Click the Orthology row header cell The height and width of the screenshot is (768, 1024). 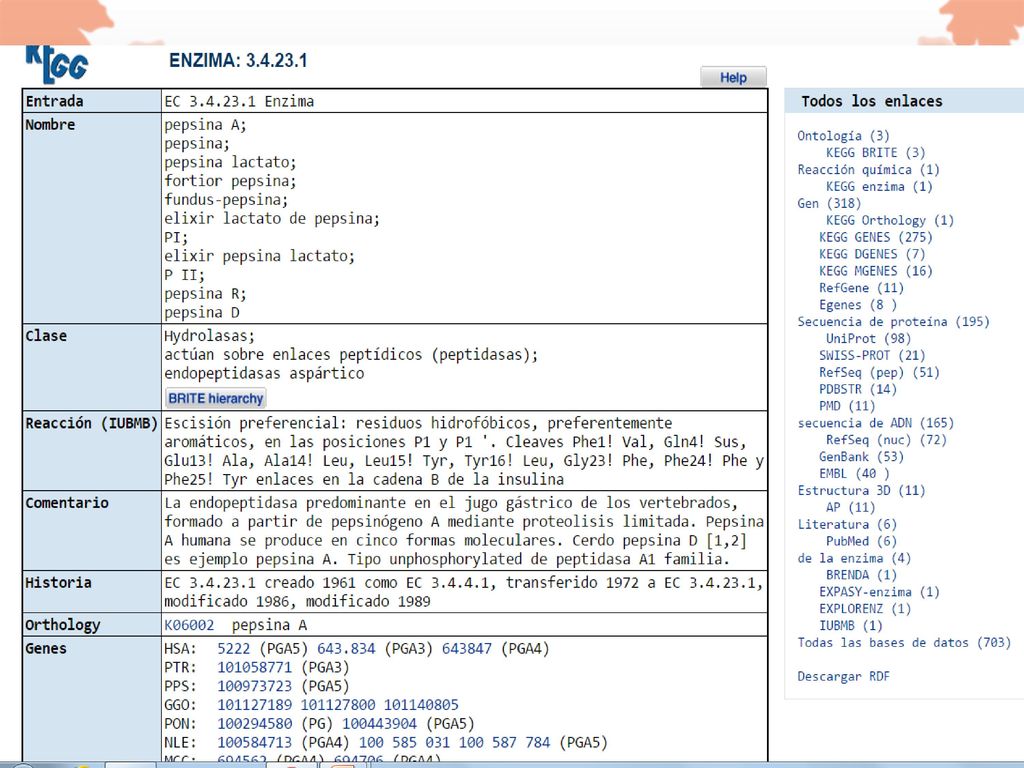(92, 625)
